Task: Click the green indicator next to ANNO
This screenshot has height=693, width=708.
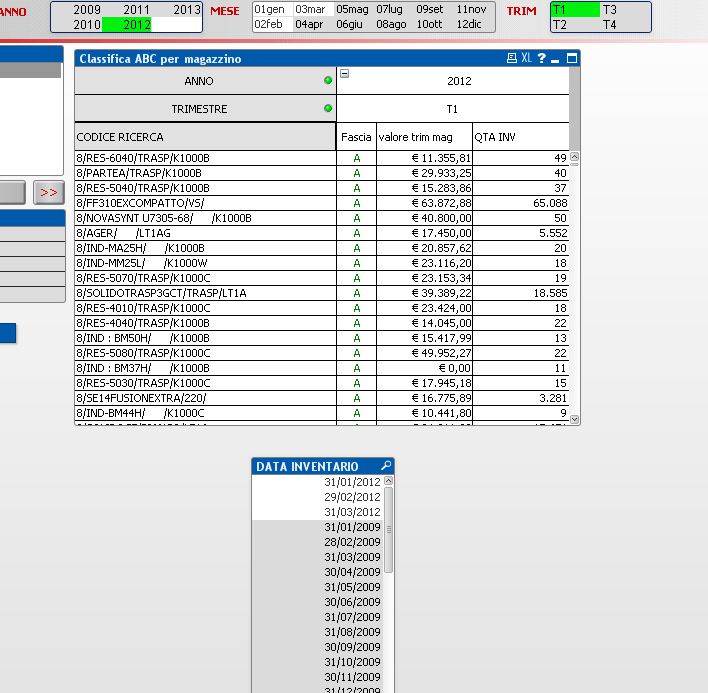Action: point(328,80)
